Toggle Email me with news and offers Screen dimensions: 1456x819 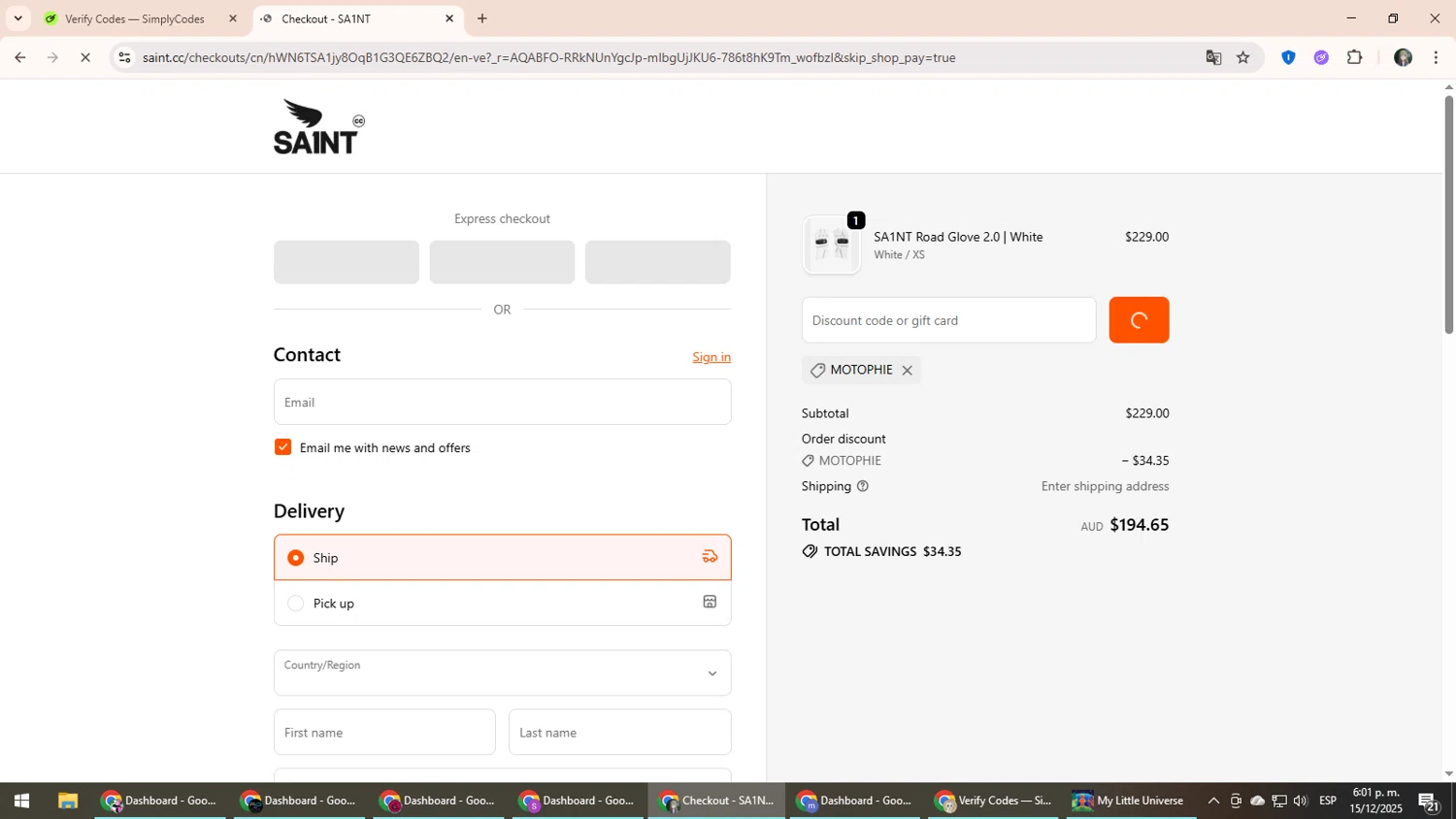pos(282,447)
